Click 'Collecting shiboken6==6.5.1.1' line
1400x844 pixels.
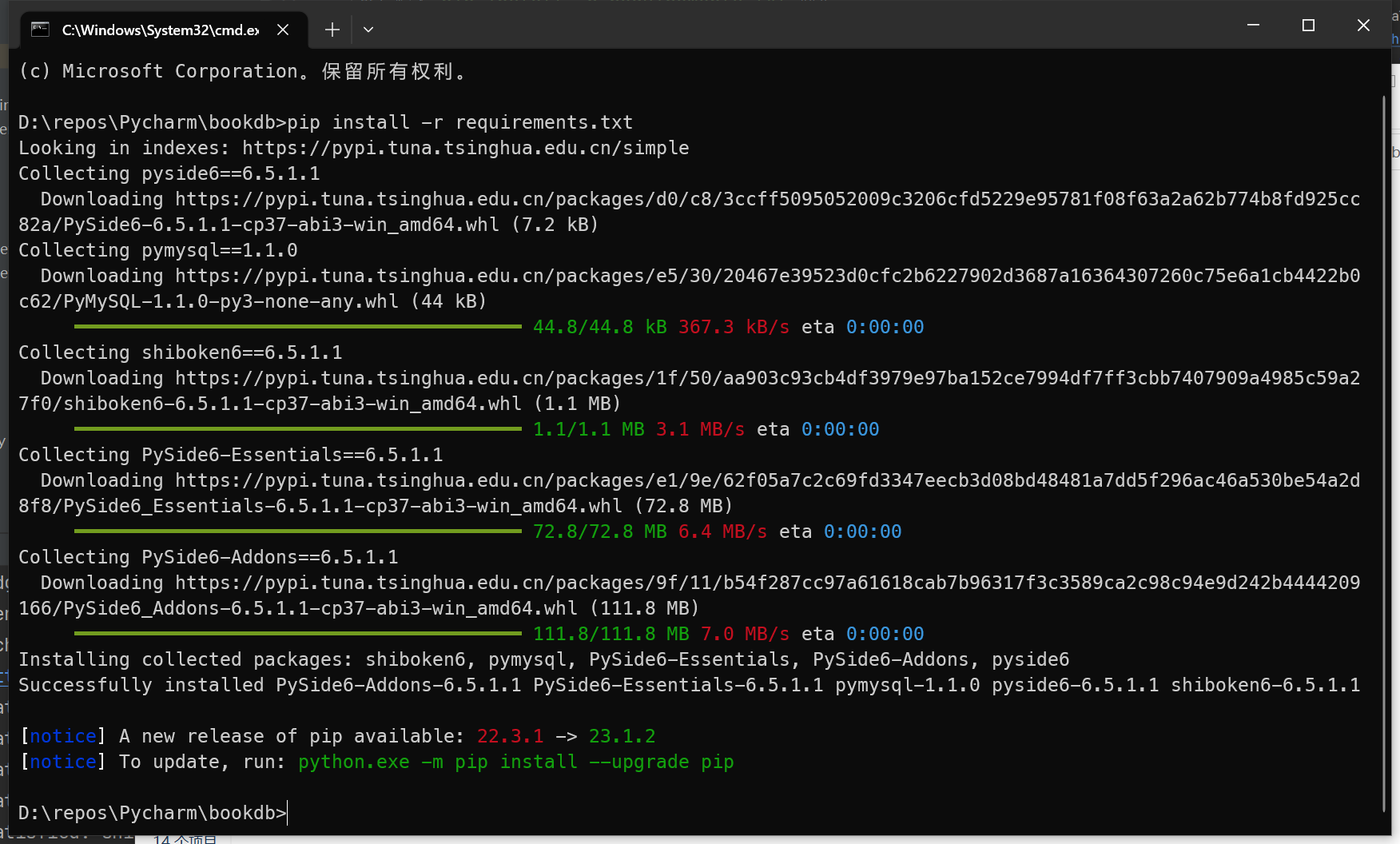181,352
